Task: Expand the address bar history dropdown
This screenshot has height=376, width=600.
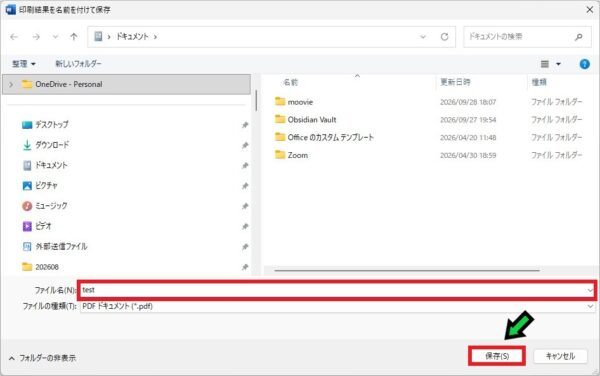Action: pyautogui.click(x=423, y=37)
